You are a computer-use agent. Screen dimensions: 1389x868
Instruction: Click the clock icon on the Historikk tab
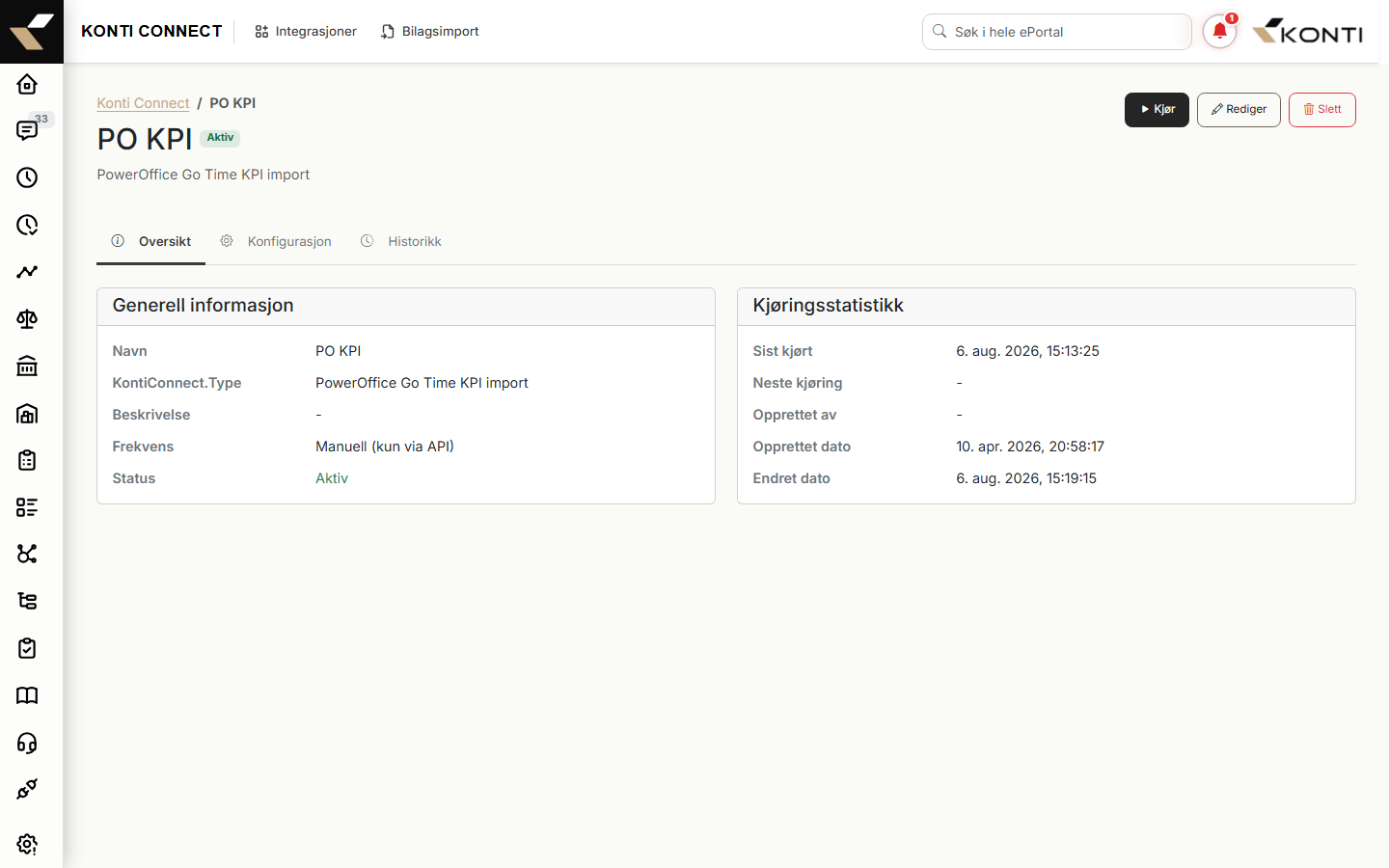tap(368, 241)
